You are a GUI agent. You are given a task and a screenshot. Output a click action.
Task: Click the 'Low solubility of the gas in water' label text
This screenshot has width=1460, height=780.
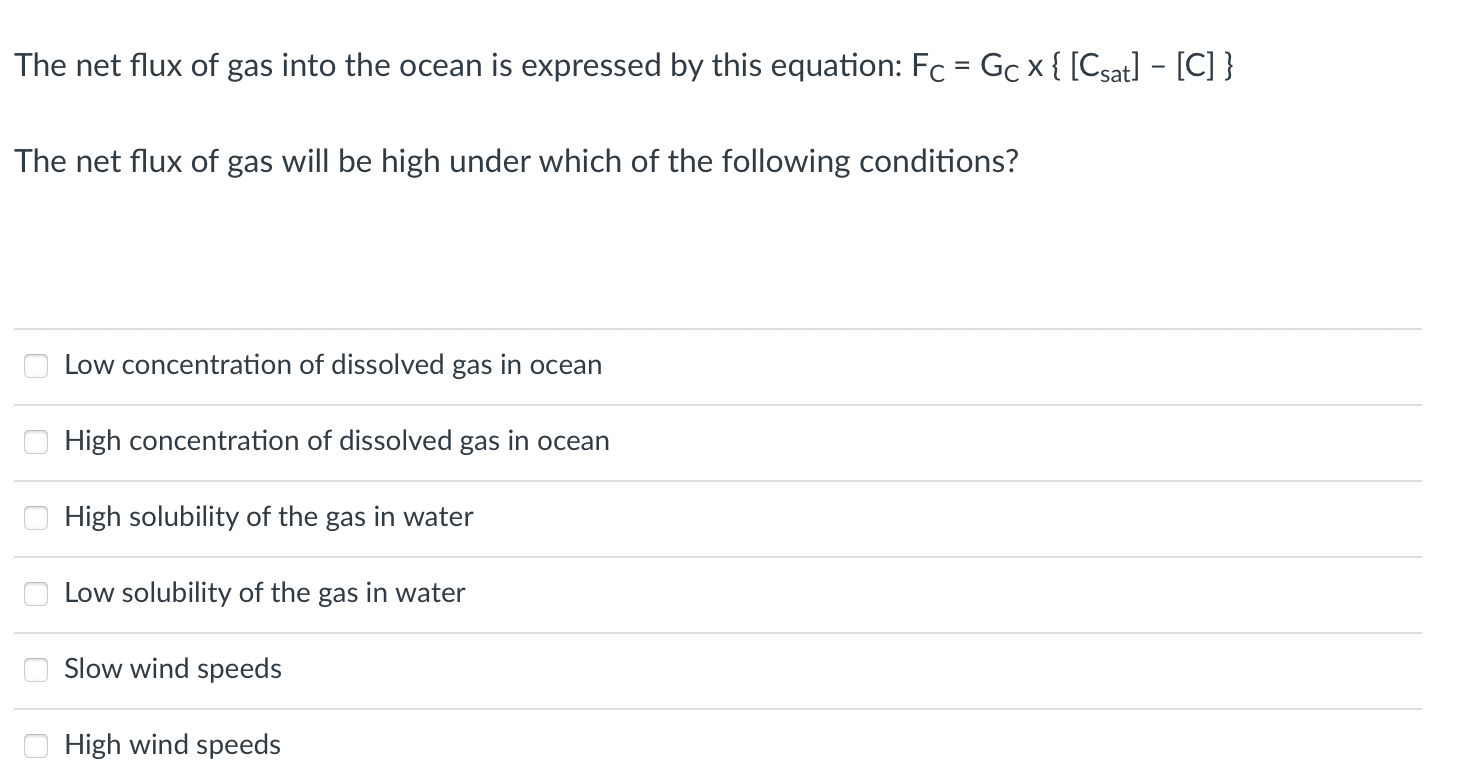[265, 593]
